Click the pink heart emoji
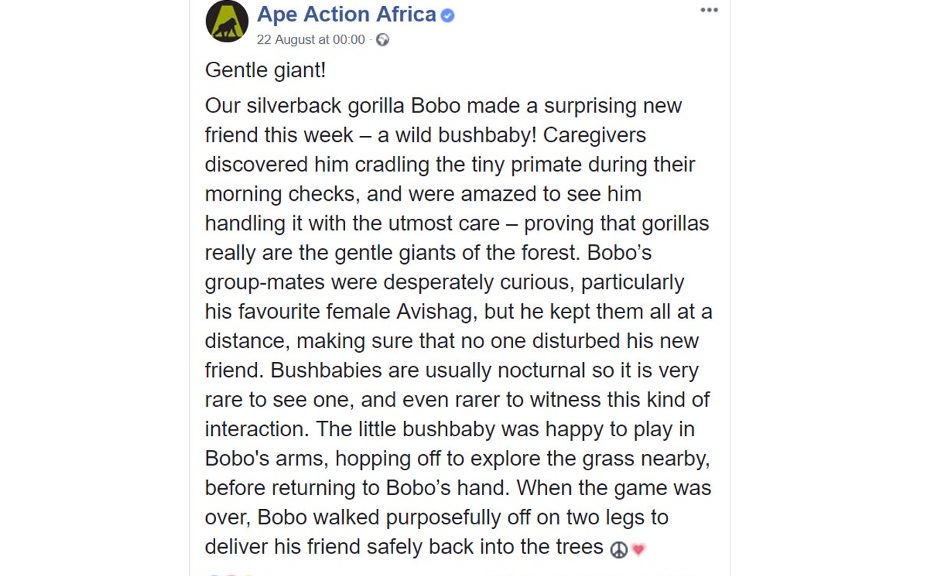The width and height of the screenshot is (936, 576). click(x=638, y=549)
